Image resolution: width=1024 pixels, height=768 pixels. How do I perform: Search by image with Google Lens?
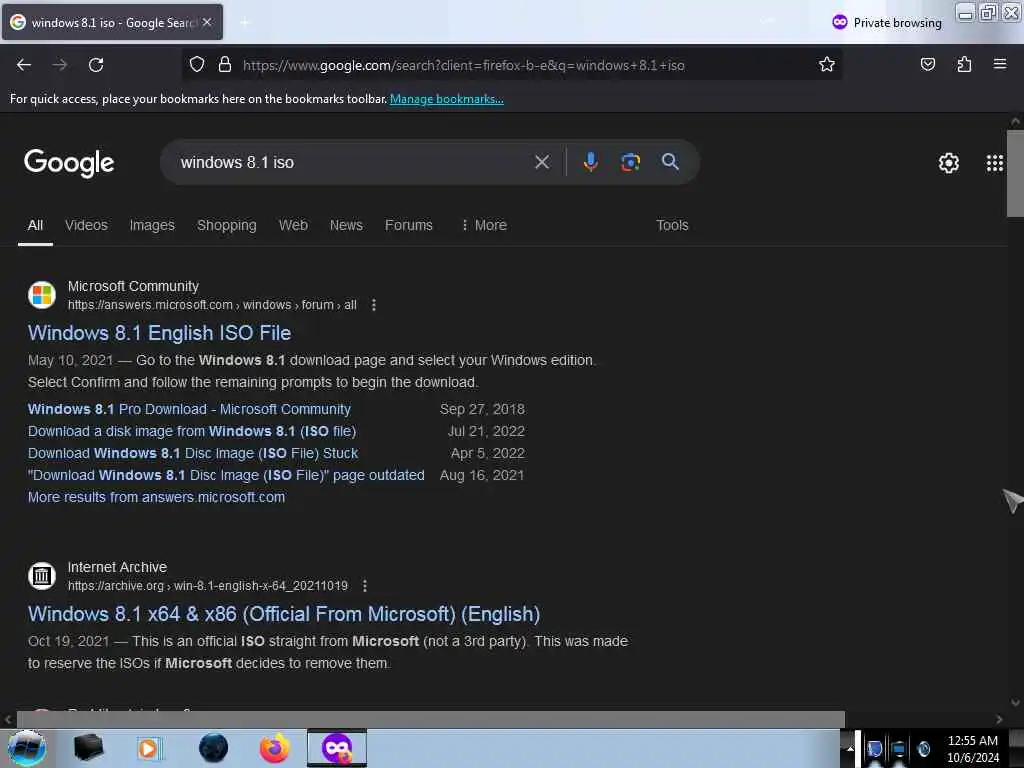click(x=630, y=162)
